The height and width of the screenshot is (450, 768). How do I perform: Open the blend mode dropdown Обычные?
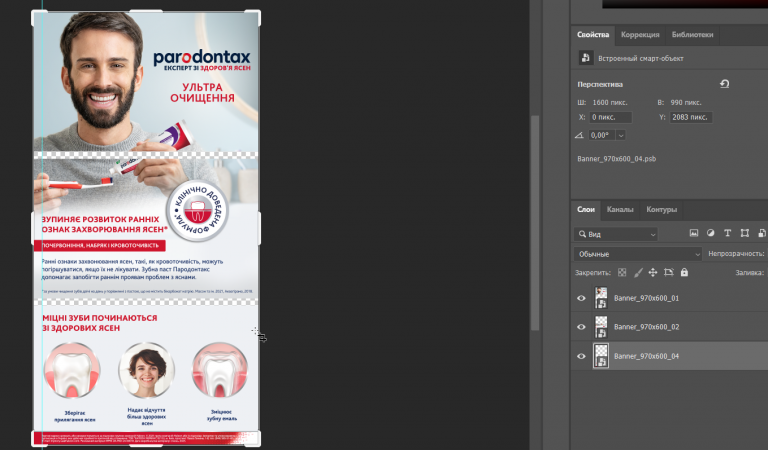[638, 254]
